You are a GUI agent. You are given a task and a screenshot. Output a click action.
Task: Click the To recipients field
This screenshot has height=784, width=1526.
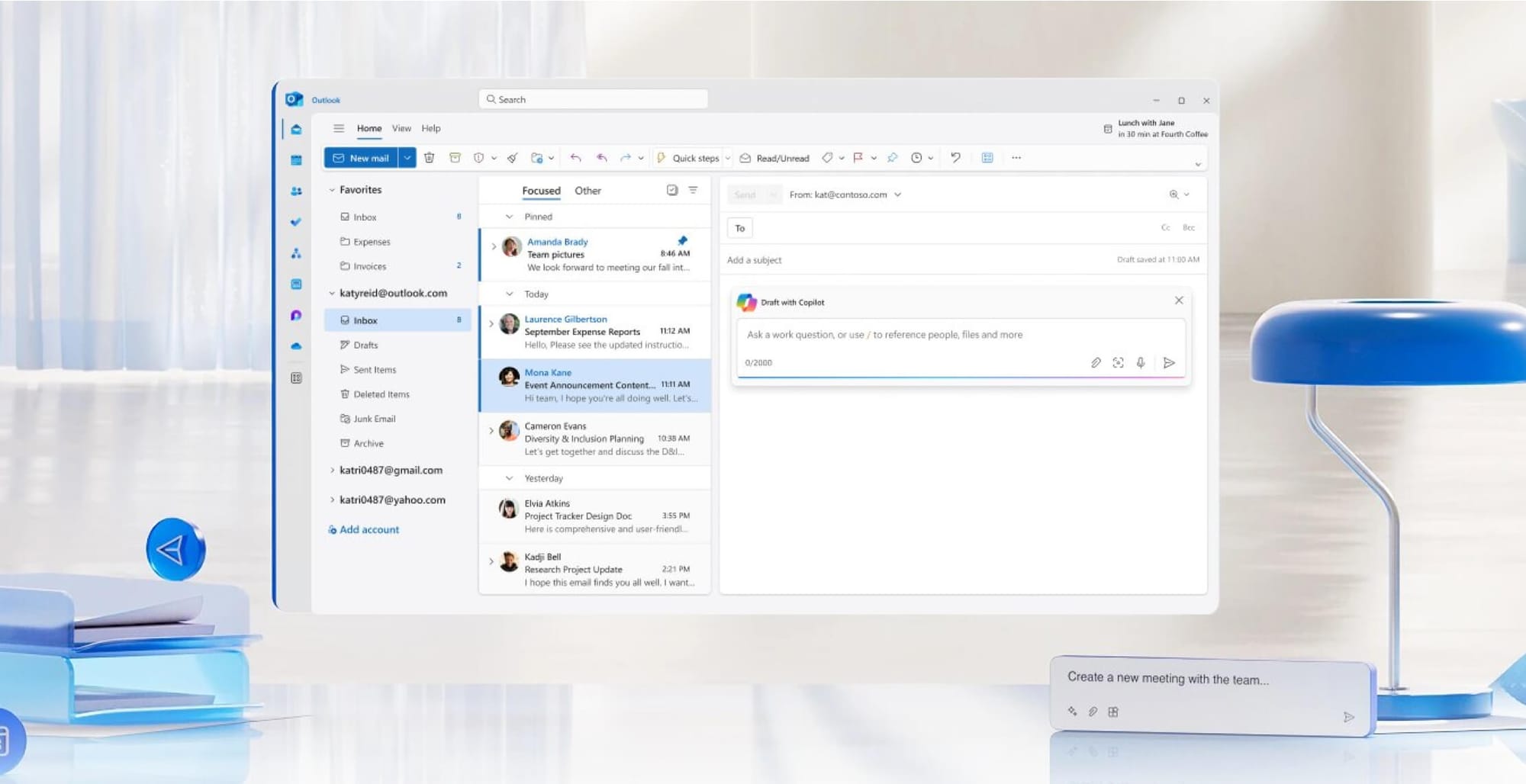tap(739, 227)
